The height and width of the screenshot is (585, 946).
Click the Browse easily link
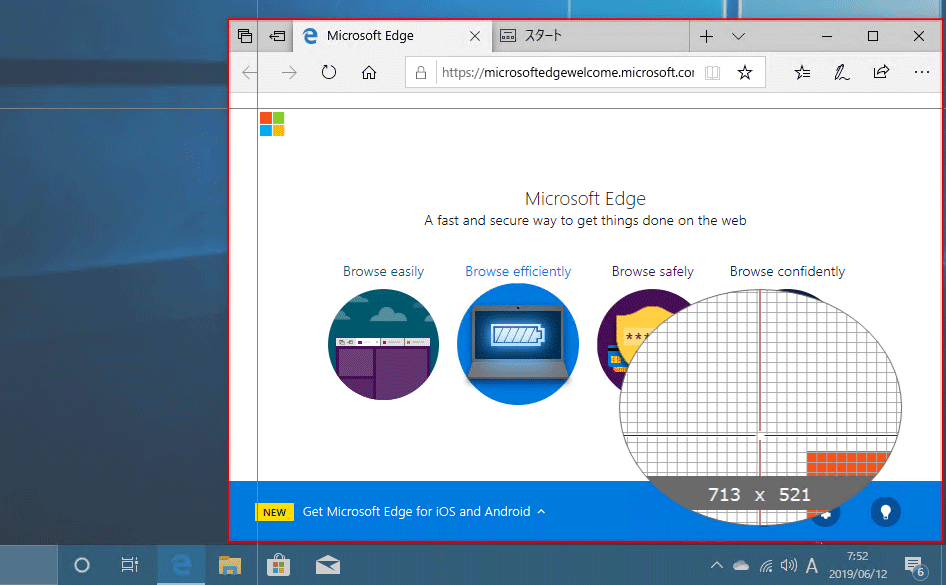pos(383,271)
